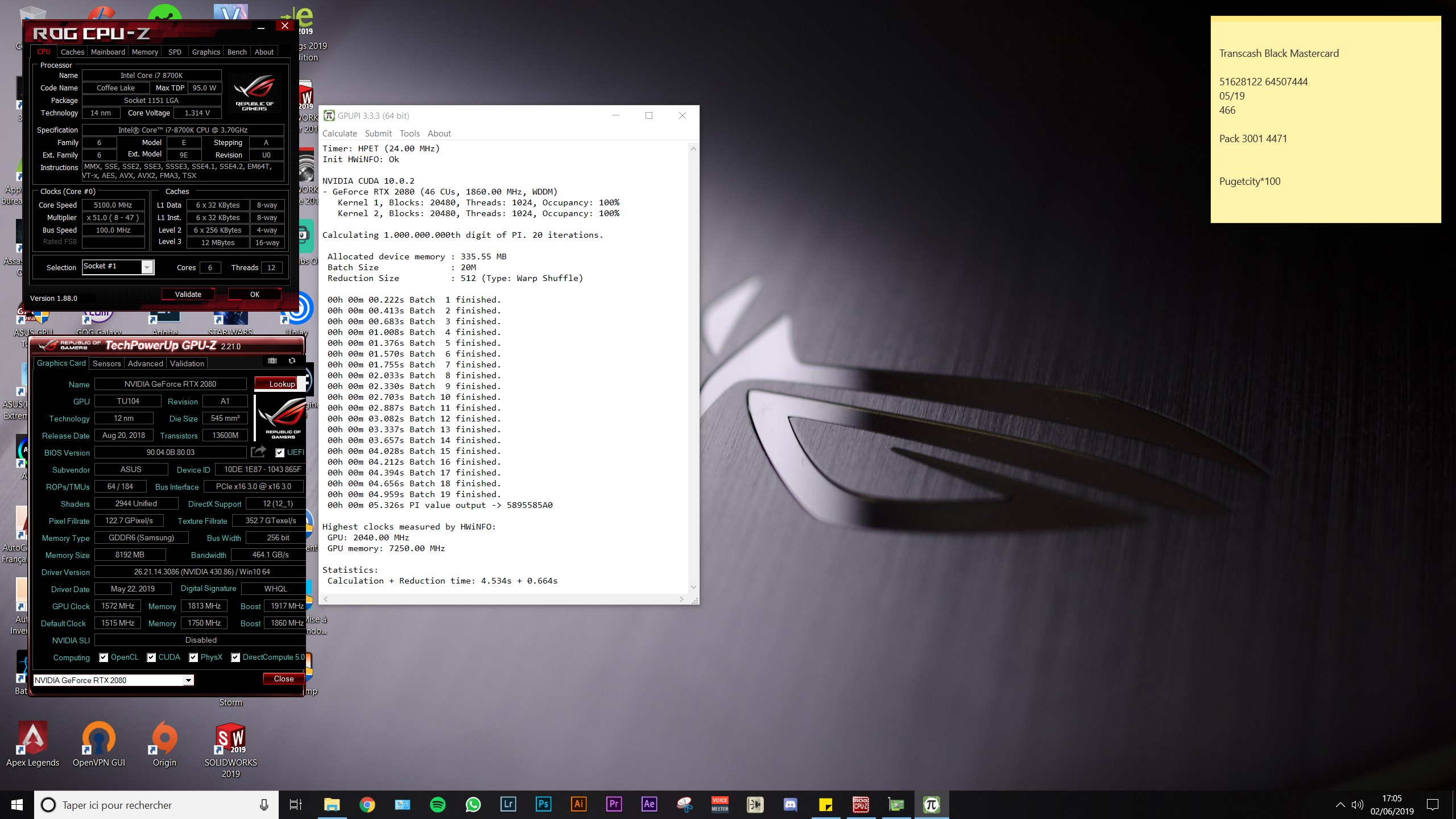Click GPUPI horizontal scrollbar right arrow
The width and height of the screenshot is (1456, 819).
tap(681, 599)
